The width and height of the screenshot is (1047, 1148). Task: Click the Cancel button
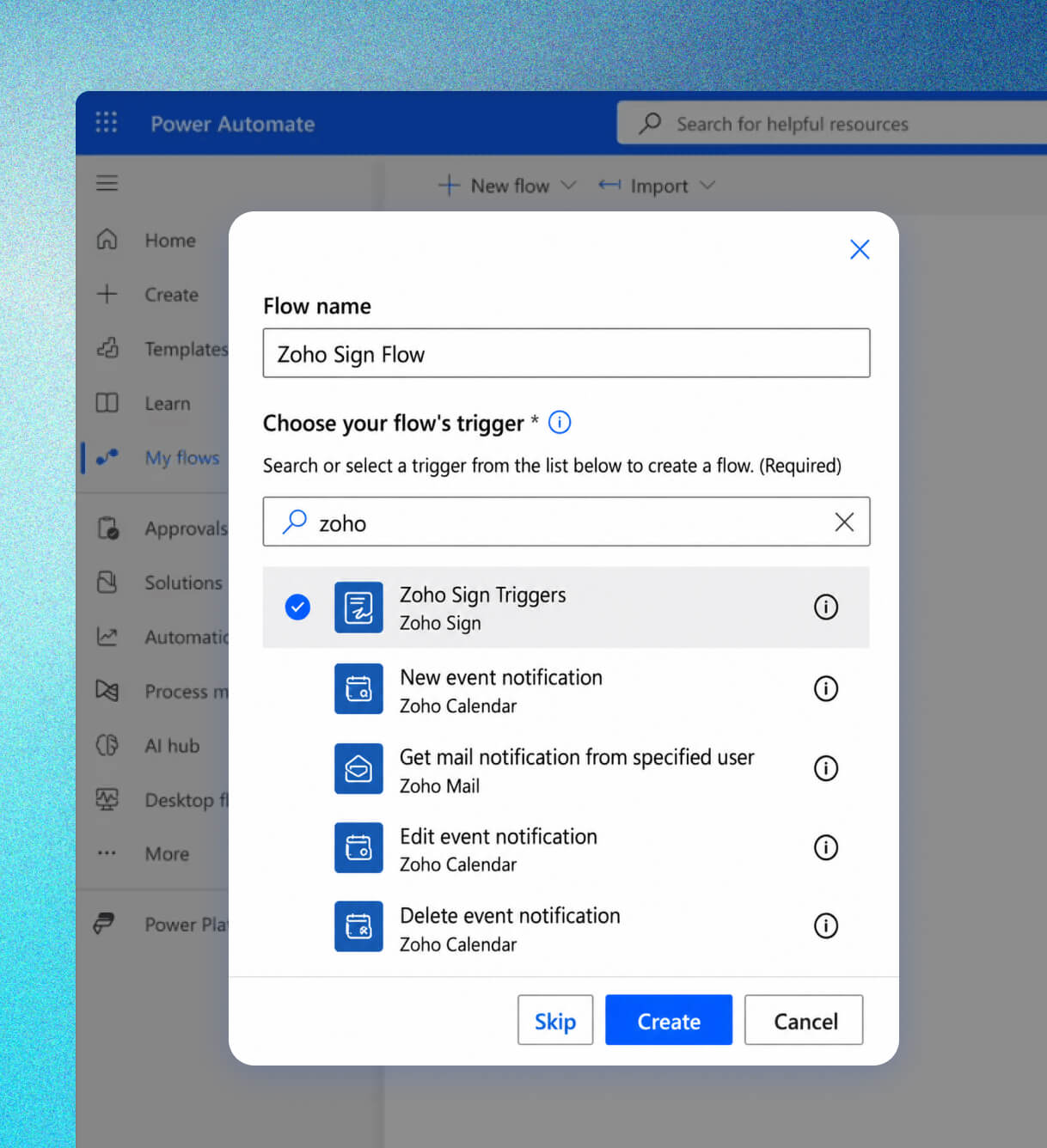(804, 1020)
